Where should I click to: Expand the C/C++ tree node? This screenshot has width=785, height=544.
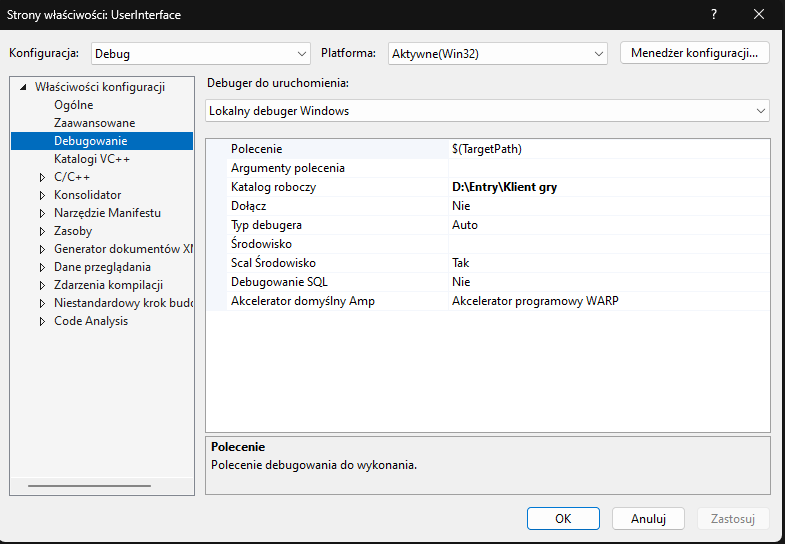42,177
